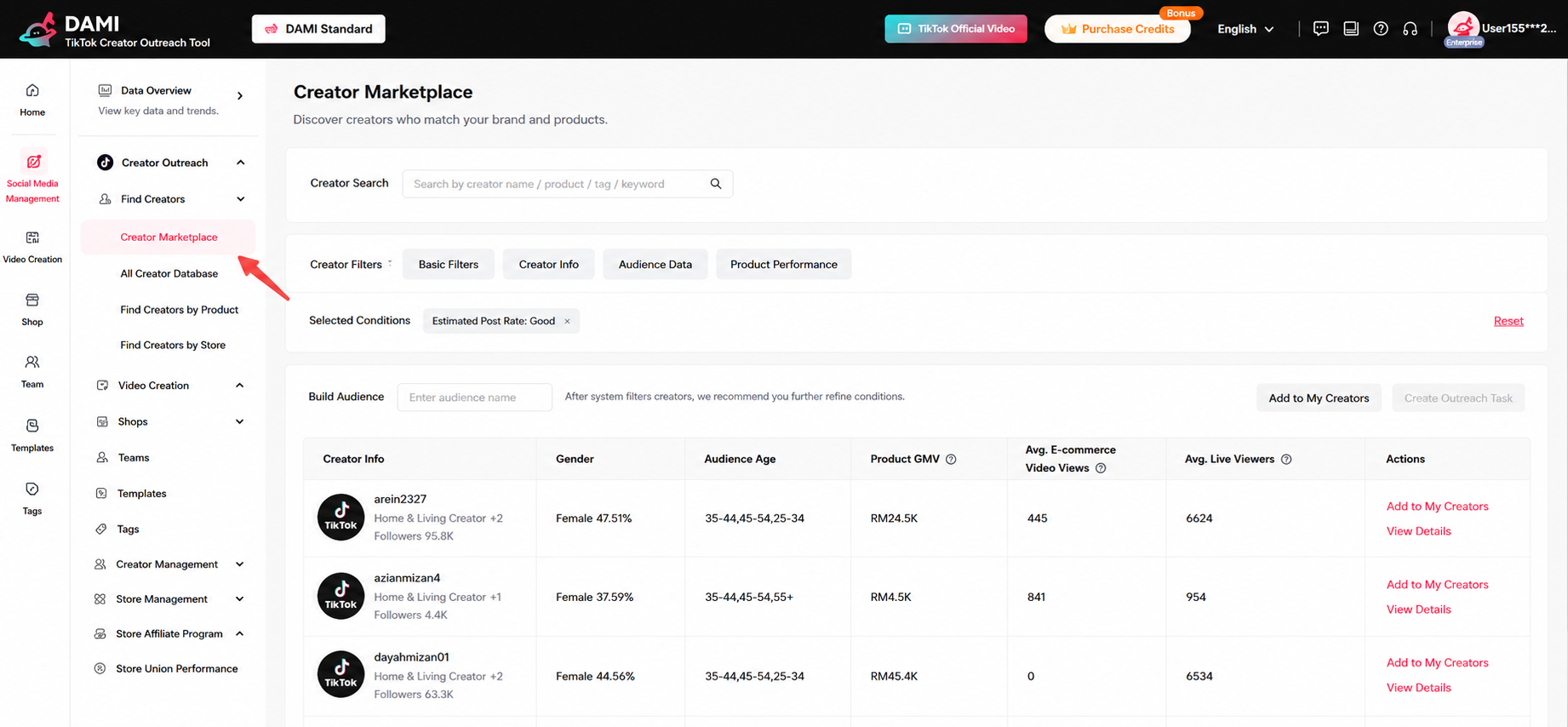Open the notes panel icon in header
Viewport: 1568px width, 727px height.
click(x=1351, y=29)
